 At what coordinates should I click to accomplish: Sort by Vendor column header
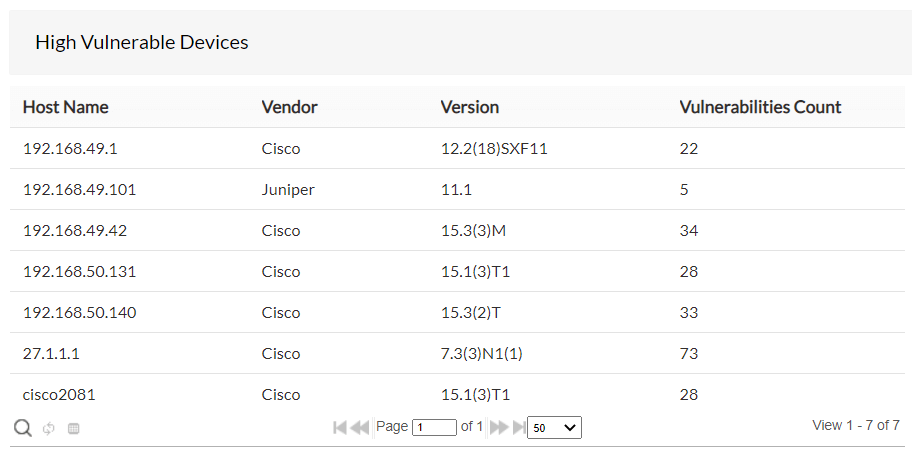click(x=289, y=107)
